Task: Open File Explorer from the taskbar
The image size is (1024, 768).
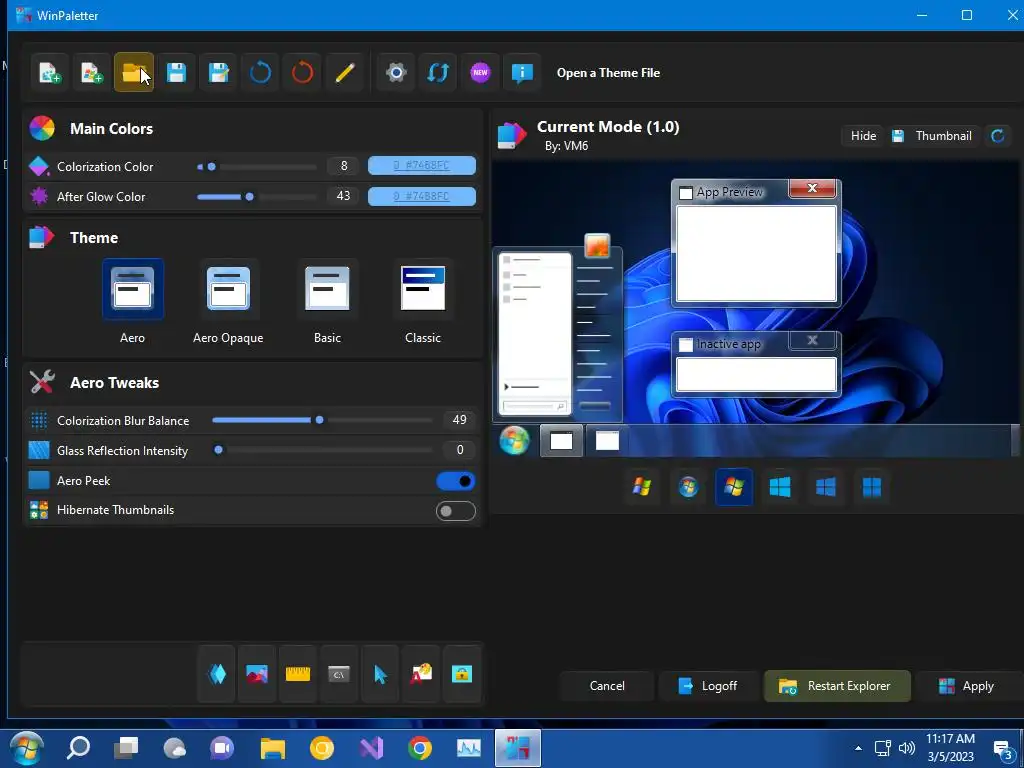Action: pos(272,748)
